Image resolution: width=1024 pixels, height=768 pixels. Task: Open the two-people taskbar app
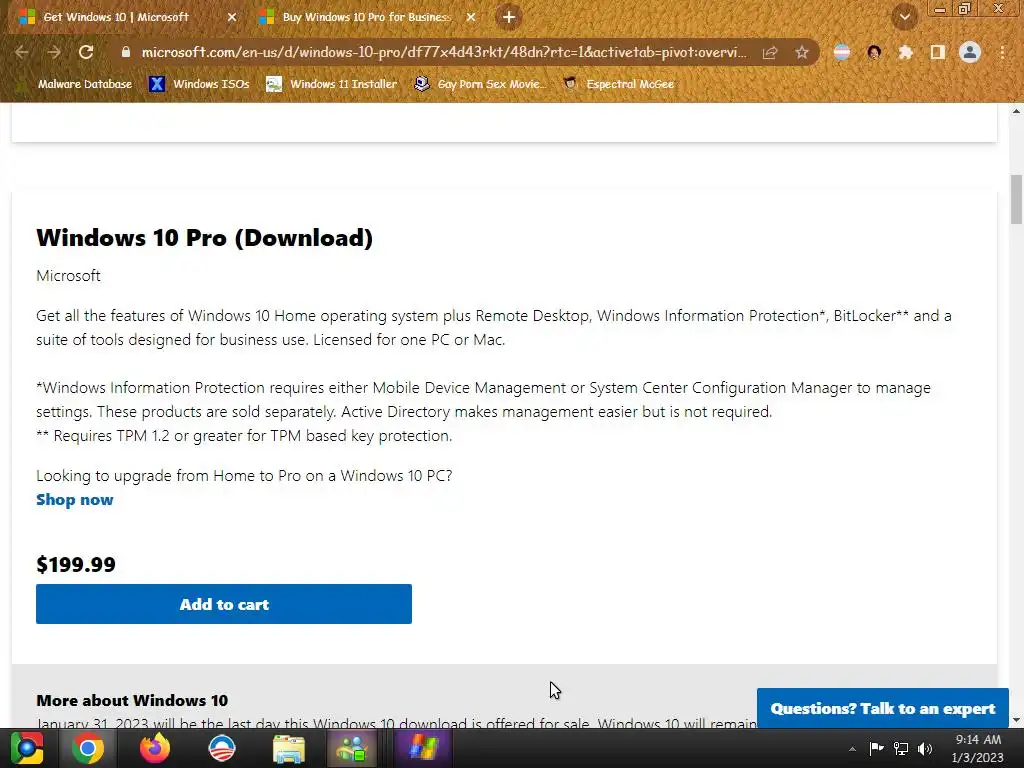pyautogui.click(x=352, y=748)
